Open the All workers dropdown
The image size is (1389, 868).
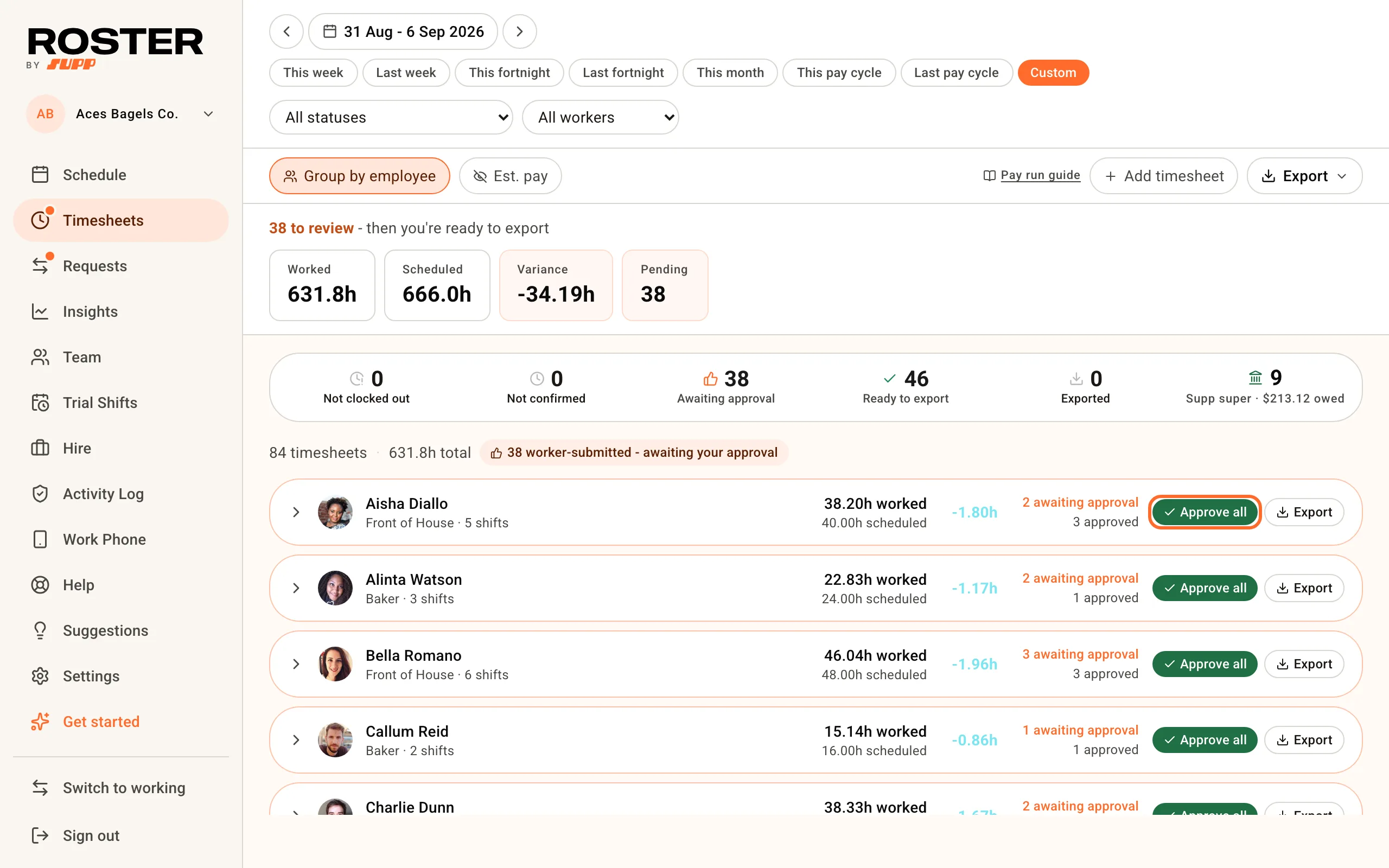[x=601, y=117]
